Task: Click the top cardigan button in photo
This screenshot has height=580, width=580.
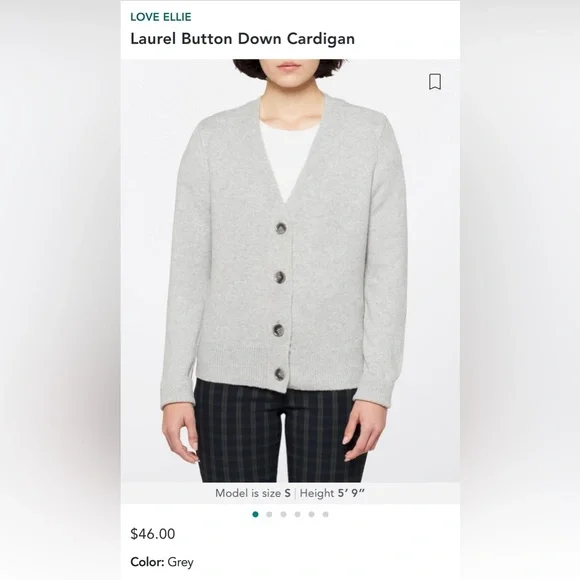Action: (x=281, y=228)
